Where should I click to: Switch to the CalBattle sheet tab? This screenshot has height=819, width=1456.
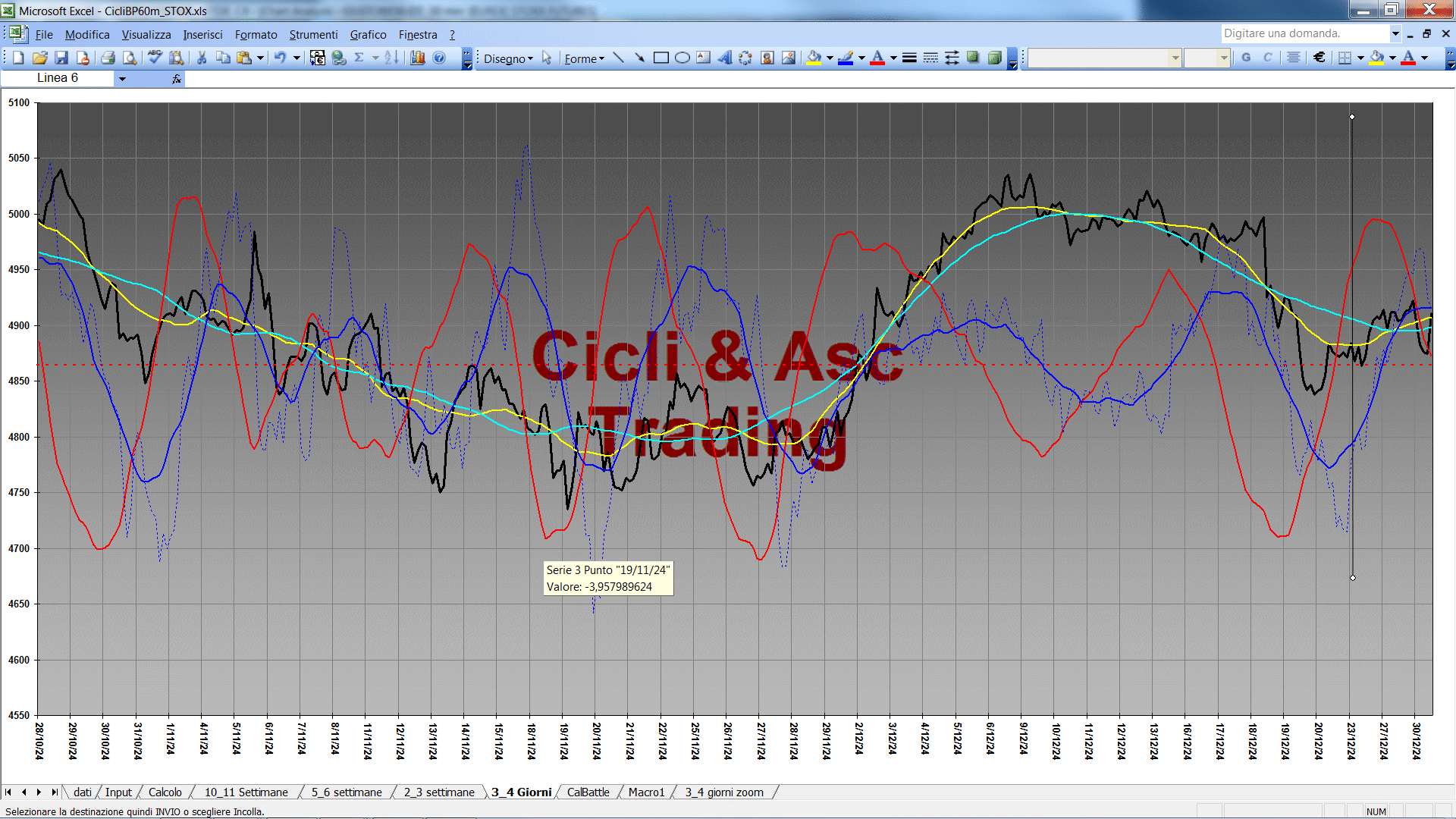(x=588, y=792)
